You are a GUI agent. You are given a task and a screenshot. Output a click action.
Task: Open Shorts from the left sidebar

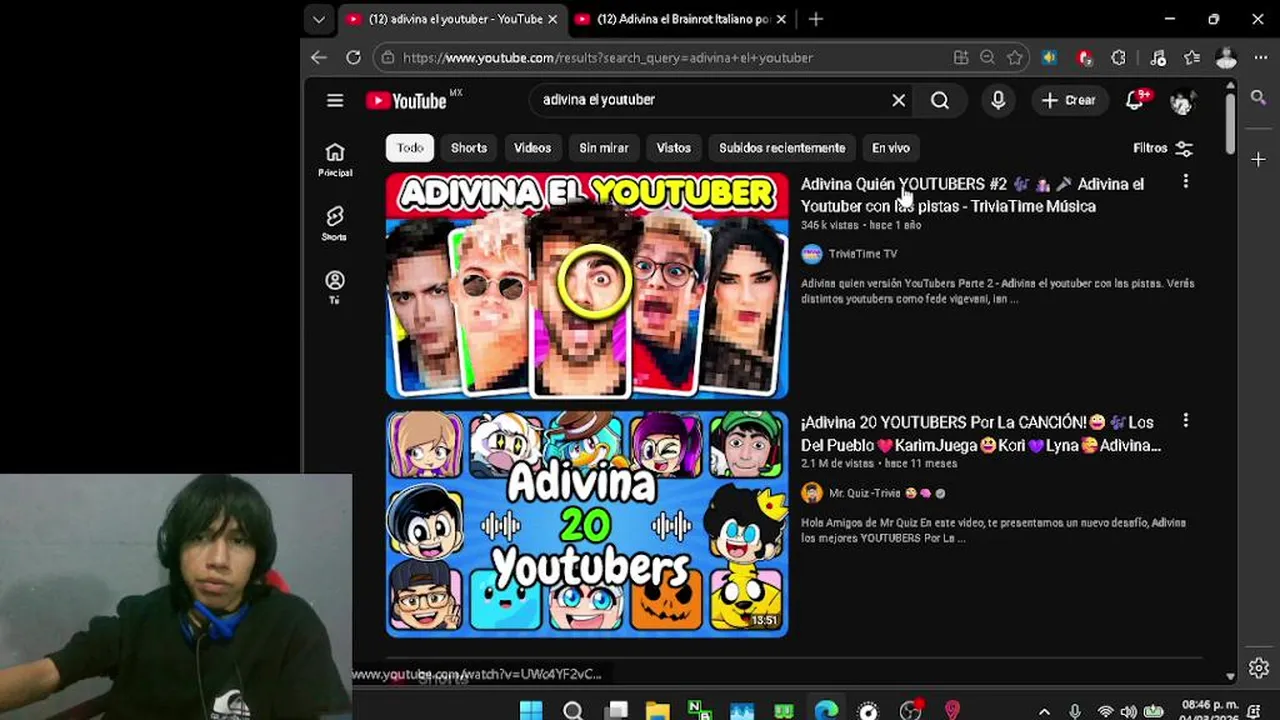334,223
